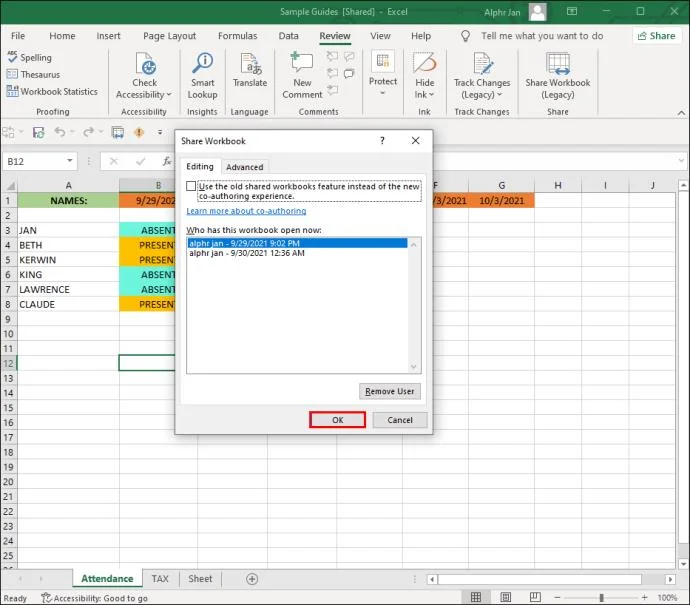Expand the formula bar
The width and height of the screenshot is (690, 605).
pyautogui.click(x=681, y=161)
